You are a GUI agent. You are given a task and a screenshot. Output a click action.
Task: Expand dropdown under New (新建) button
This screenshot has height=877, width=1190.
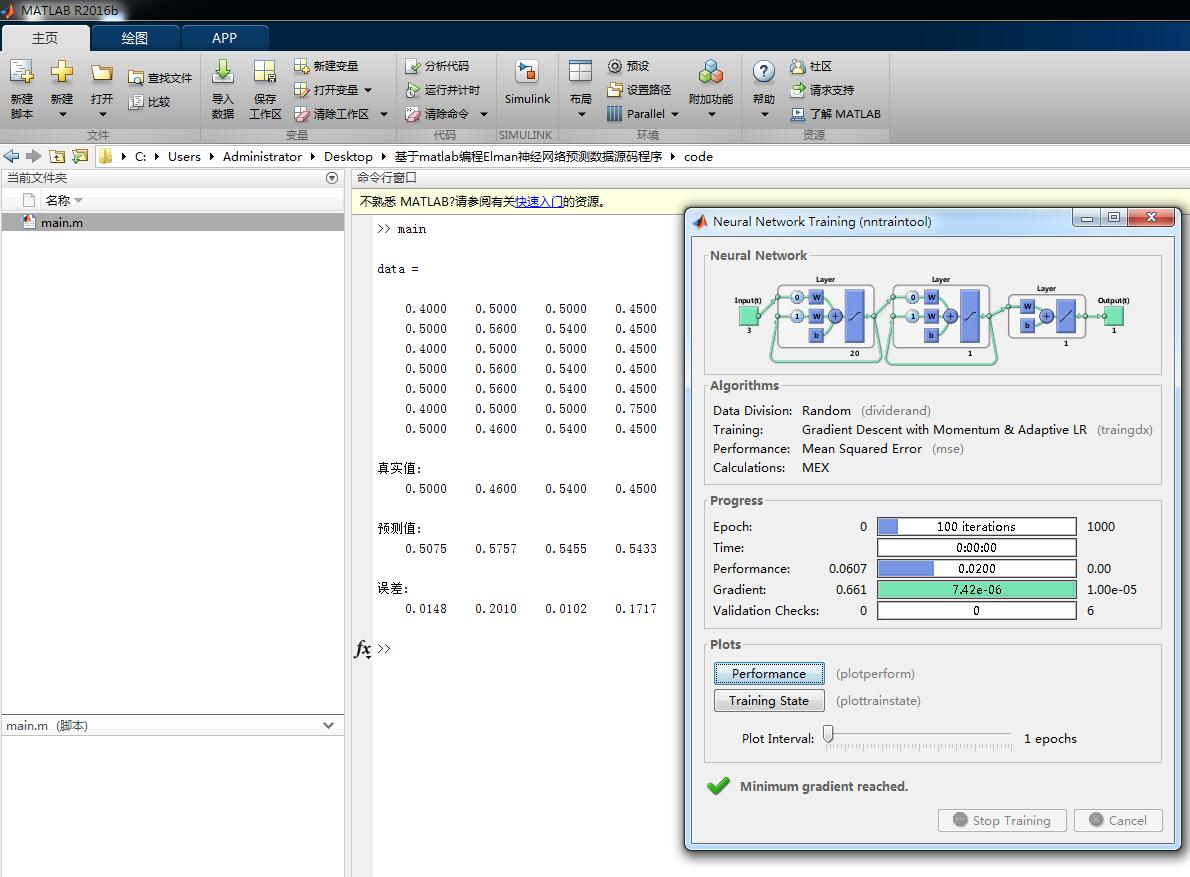point(62,115)
